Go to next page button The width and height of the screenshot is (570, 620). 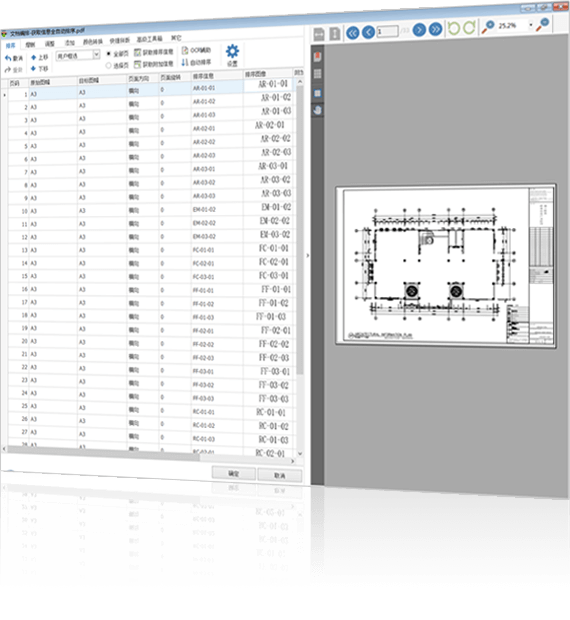click(x=419, y=30)
